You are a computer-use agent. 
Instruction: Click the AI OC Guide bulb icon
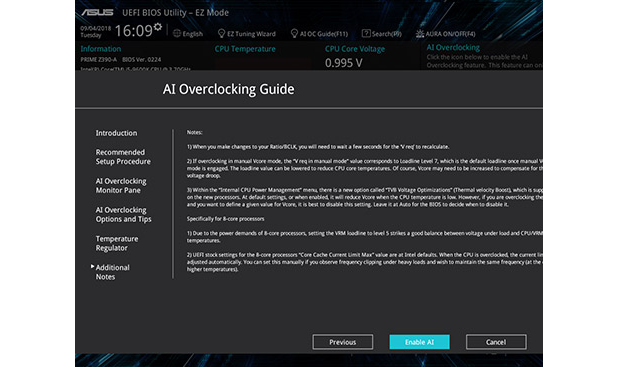[x=294, y=34]
